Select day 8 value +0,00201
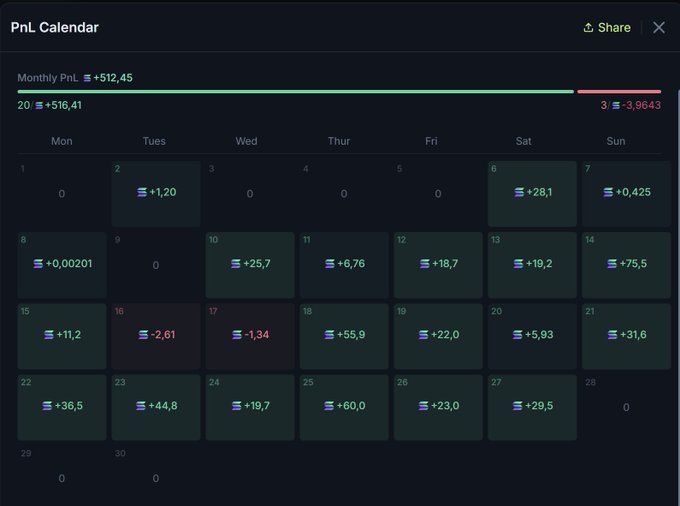This screenshot has width=680, height=506. tap(69, 264)
